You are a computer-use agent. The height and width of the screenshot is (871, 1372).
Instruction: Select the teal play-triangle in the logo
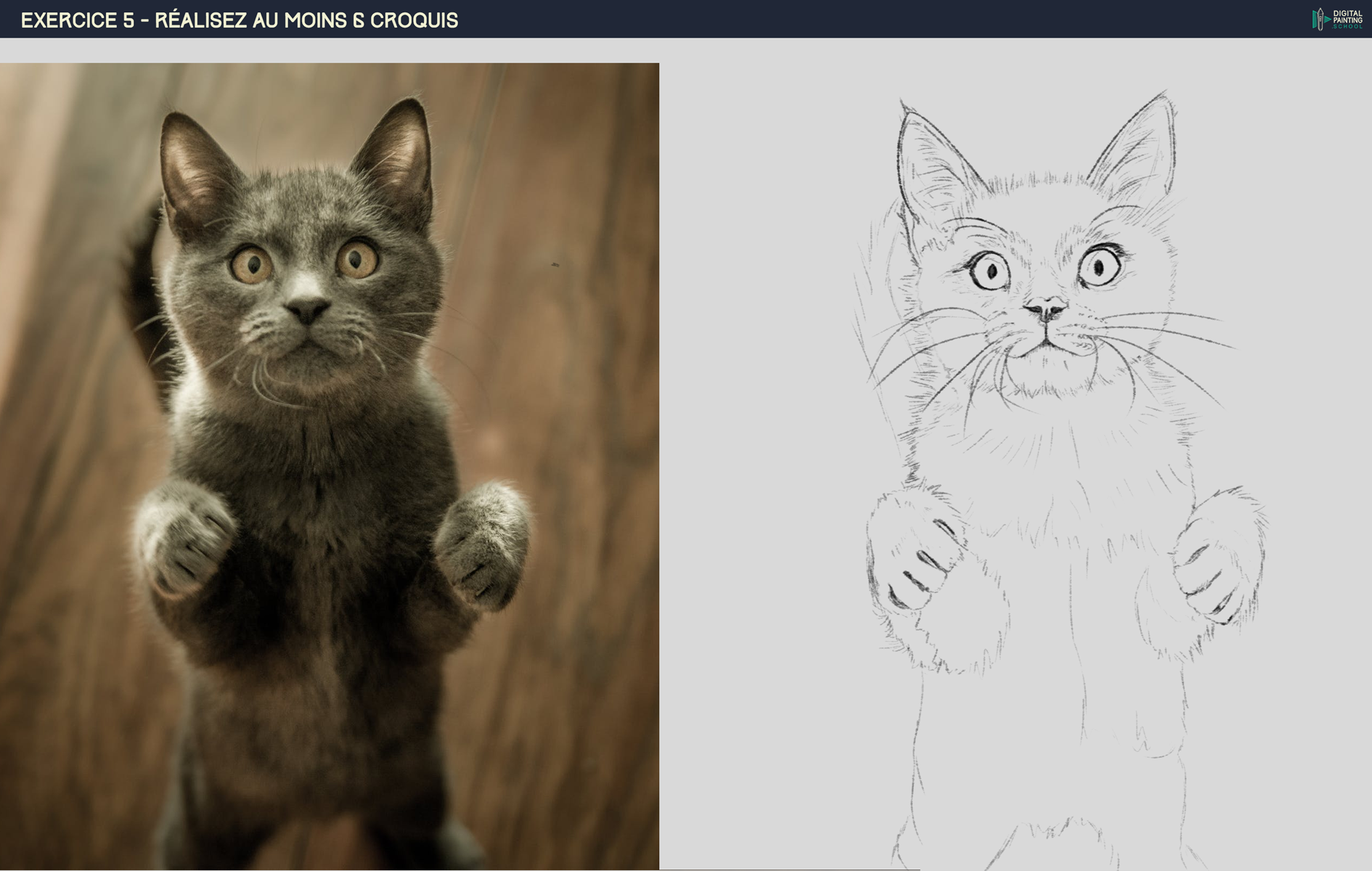(1326, 20)
